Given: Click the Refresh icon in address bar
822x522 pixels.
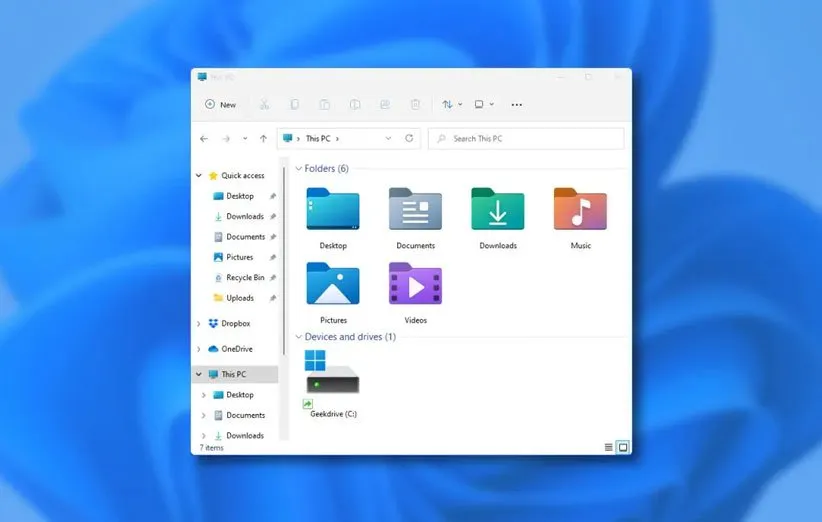Looking at the screenshot, I should click(x=409, y=138).
